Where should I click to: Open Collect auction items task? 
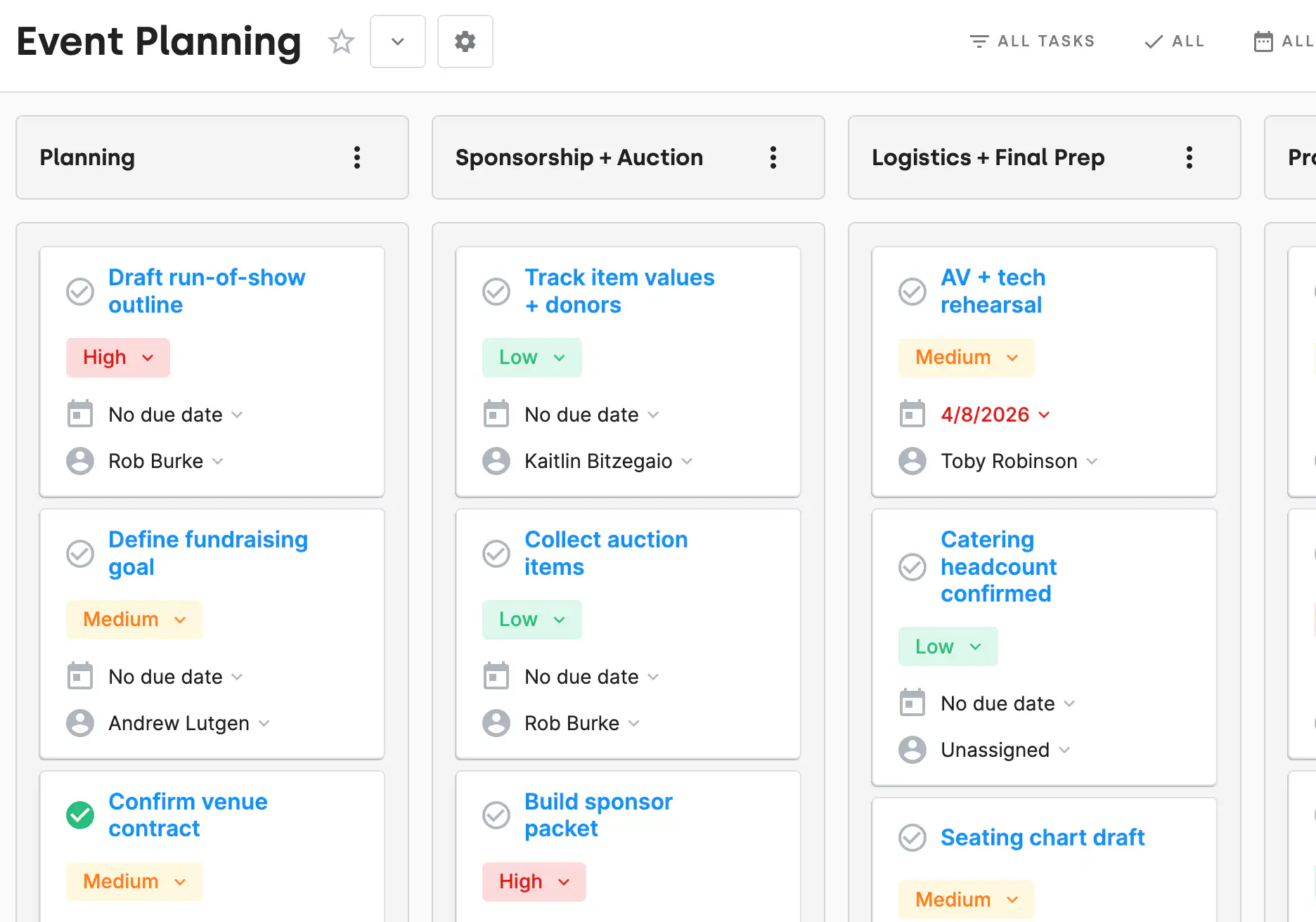click(x=606, y=553)
